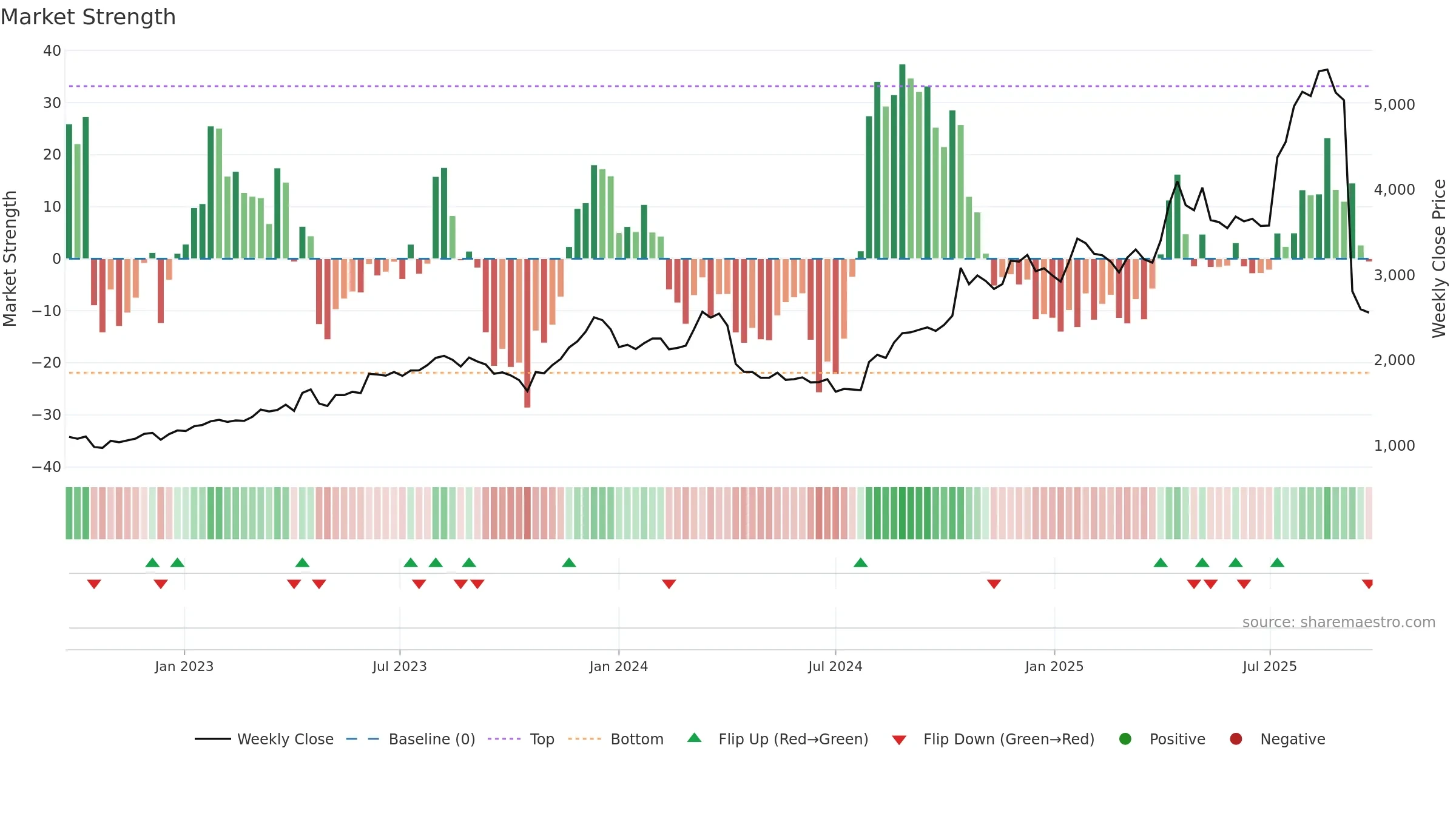Toggle Flip Down (Green→Red) legend entry
Screen dimensions: 1456x819
(993, 739)
